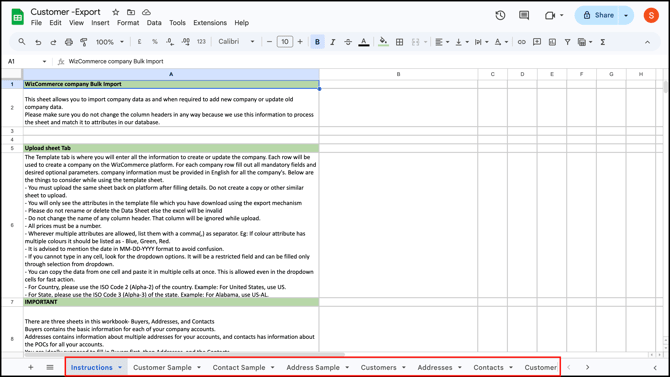
Task: Open horizontal align options
Action: click(x=442, y=42)
